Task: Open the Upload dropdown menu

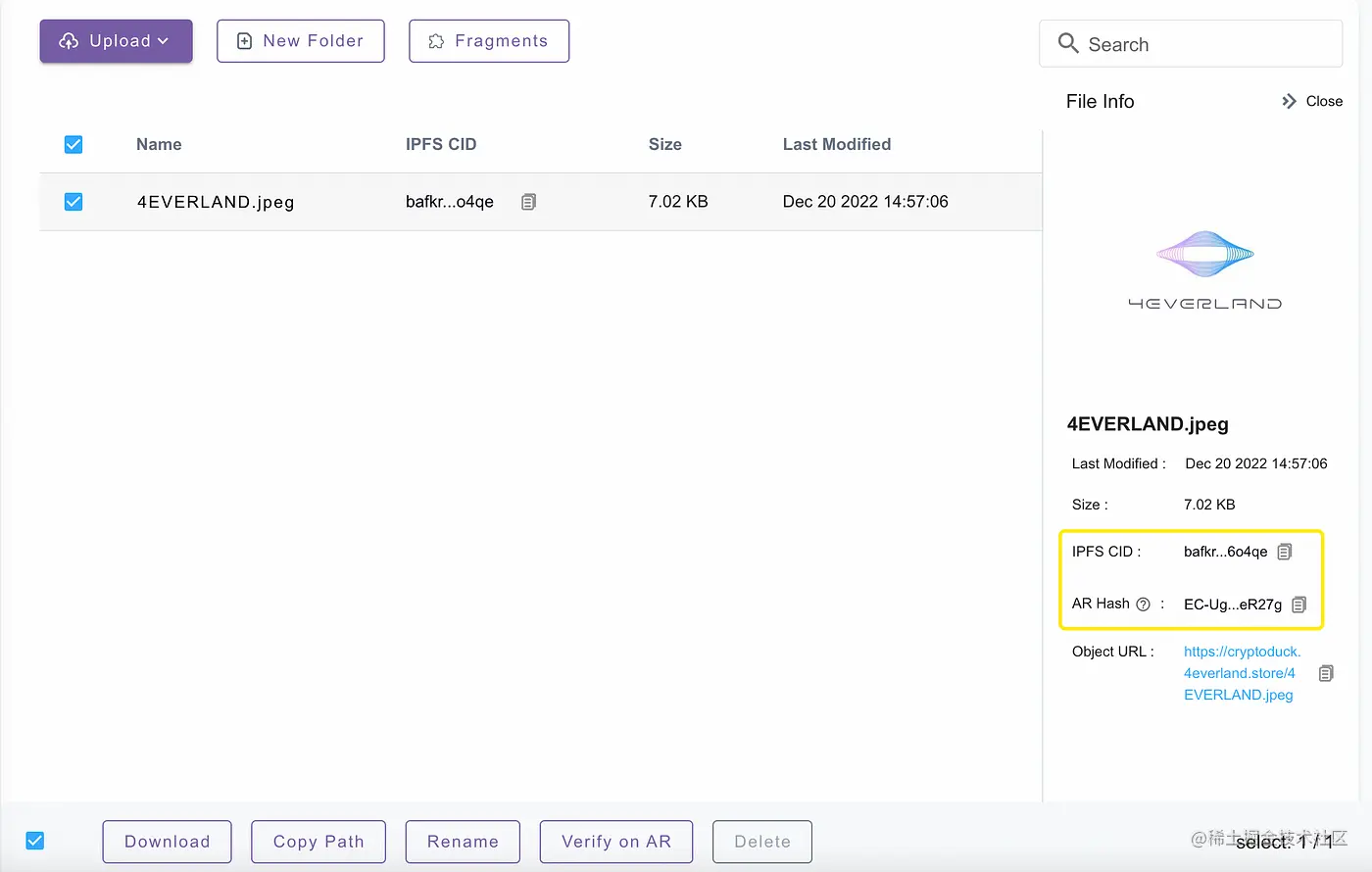Action: click(x=116, y=41)
